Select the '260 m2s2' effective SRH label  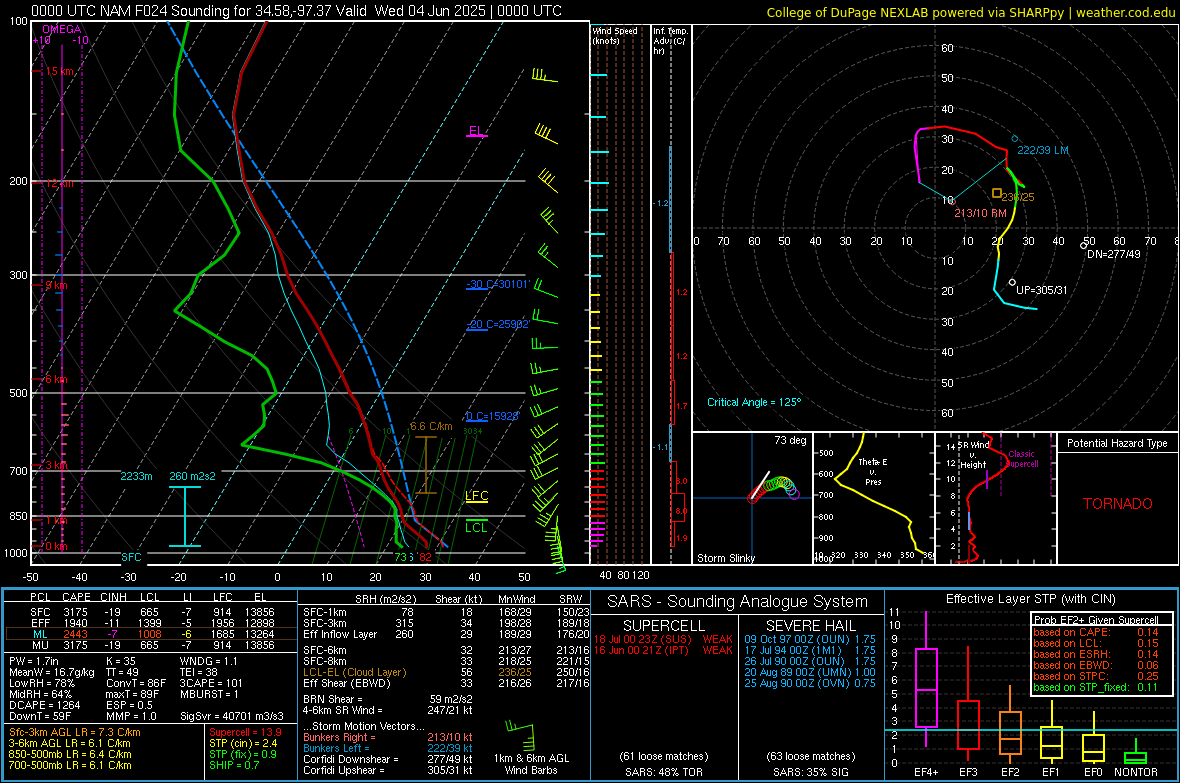pyautogui.click(x=193, y=477)
